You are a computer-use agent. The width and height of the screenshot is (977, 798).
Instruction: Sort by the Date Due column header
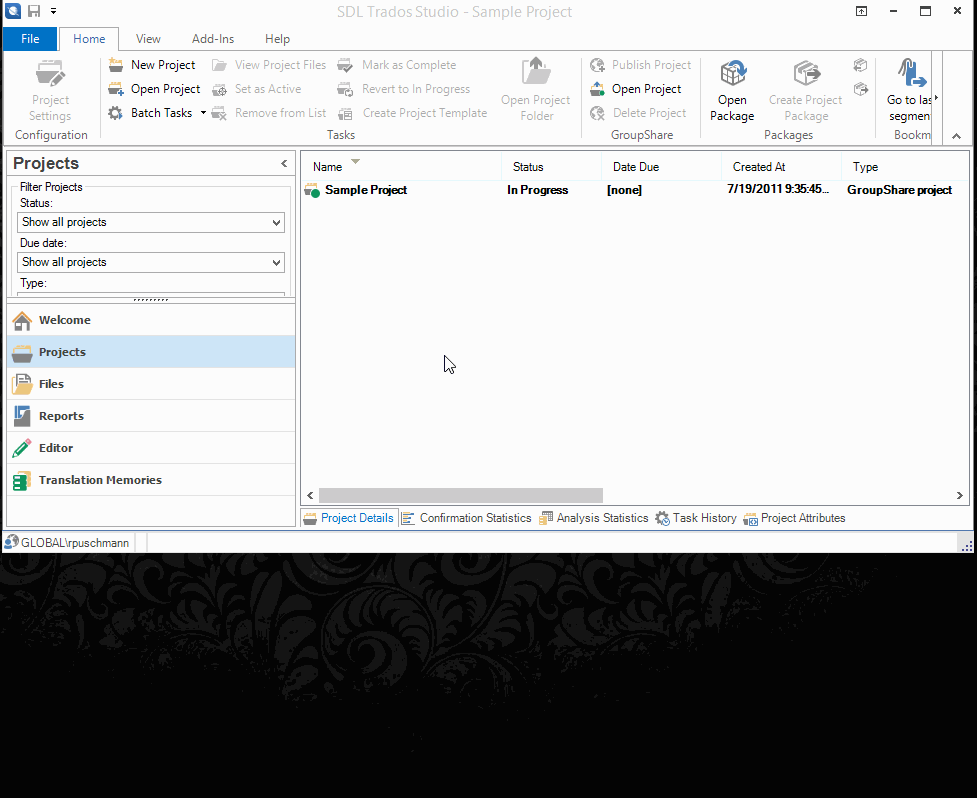pyautogui.click(x=661, y=166)
